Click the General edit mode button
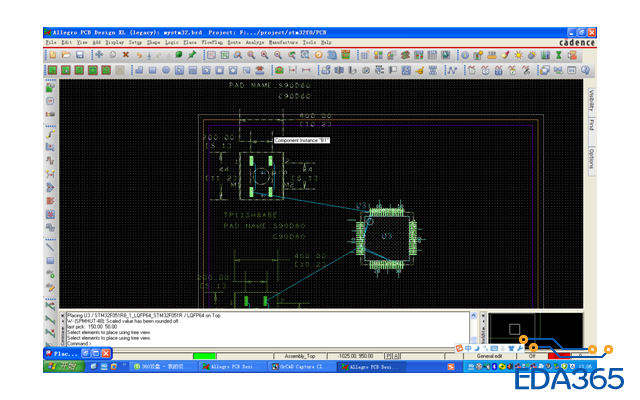 coord(490,355)
